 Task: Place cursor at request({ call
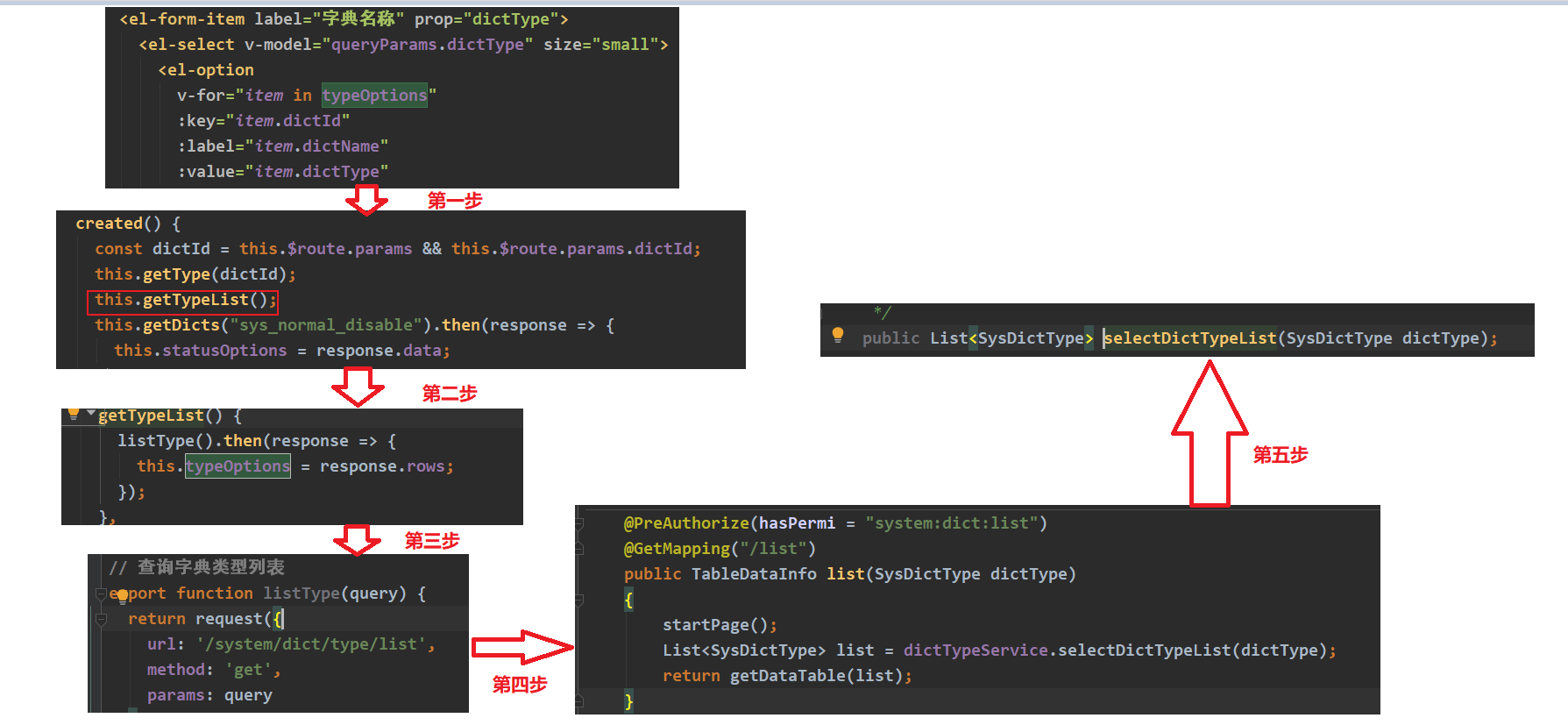tap(239, 618)
